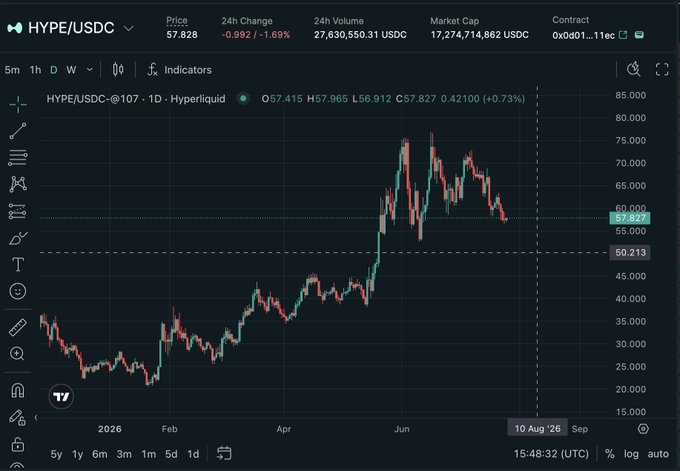Screen dimensions: 680x471
Task: Open contract address in explorer
Action: (x=623, y=35)
